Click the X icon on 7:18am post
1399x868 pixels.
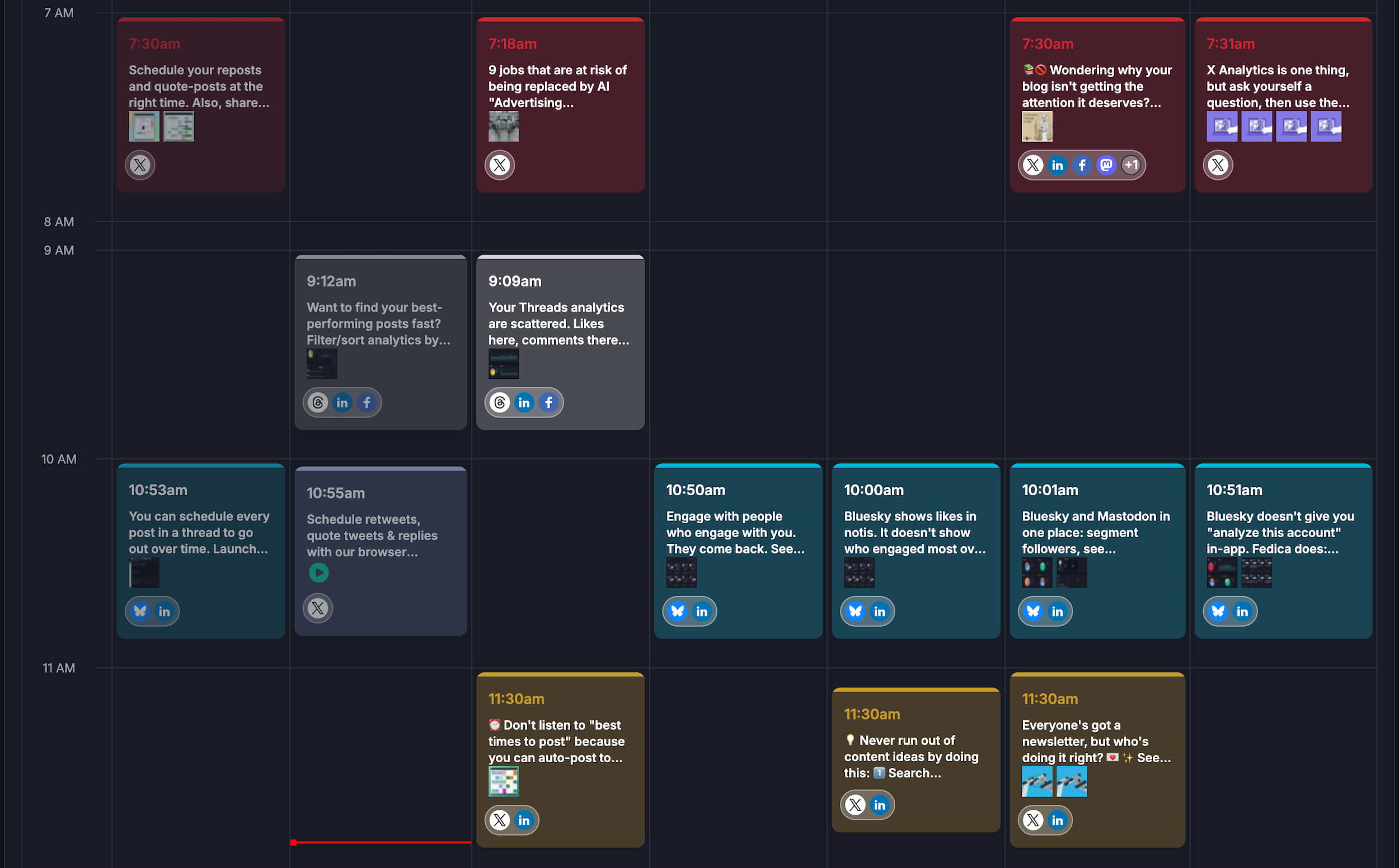coord(499,165)
